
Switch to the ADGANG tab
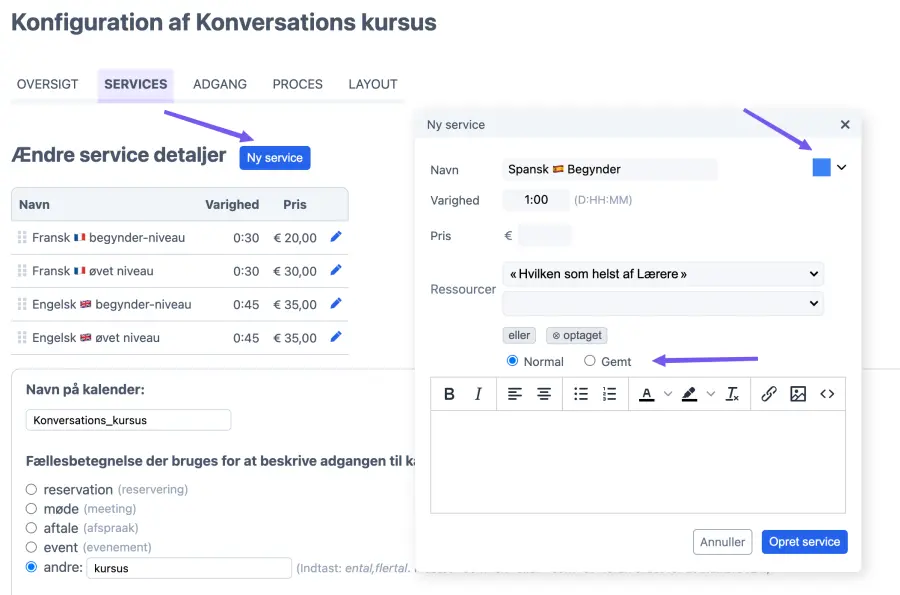[220, 84]
